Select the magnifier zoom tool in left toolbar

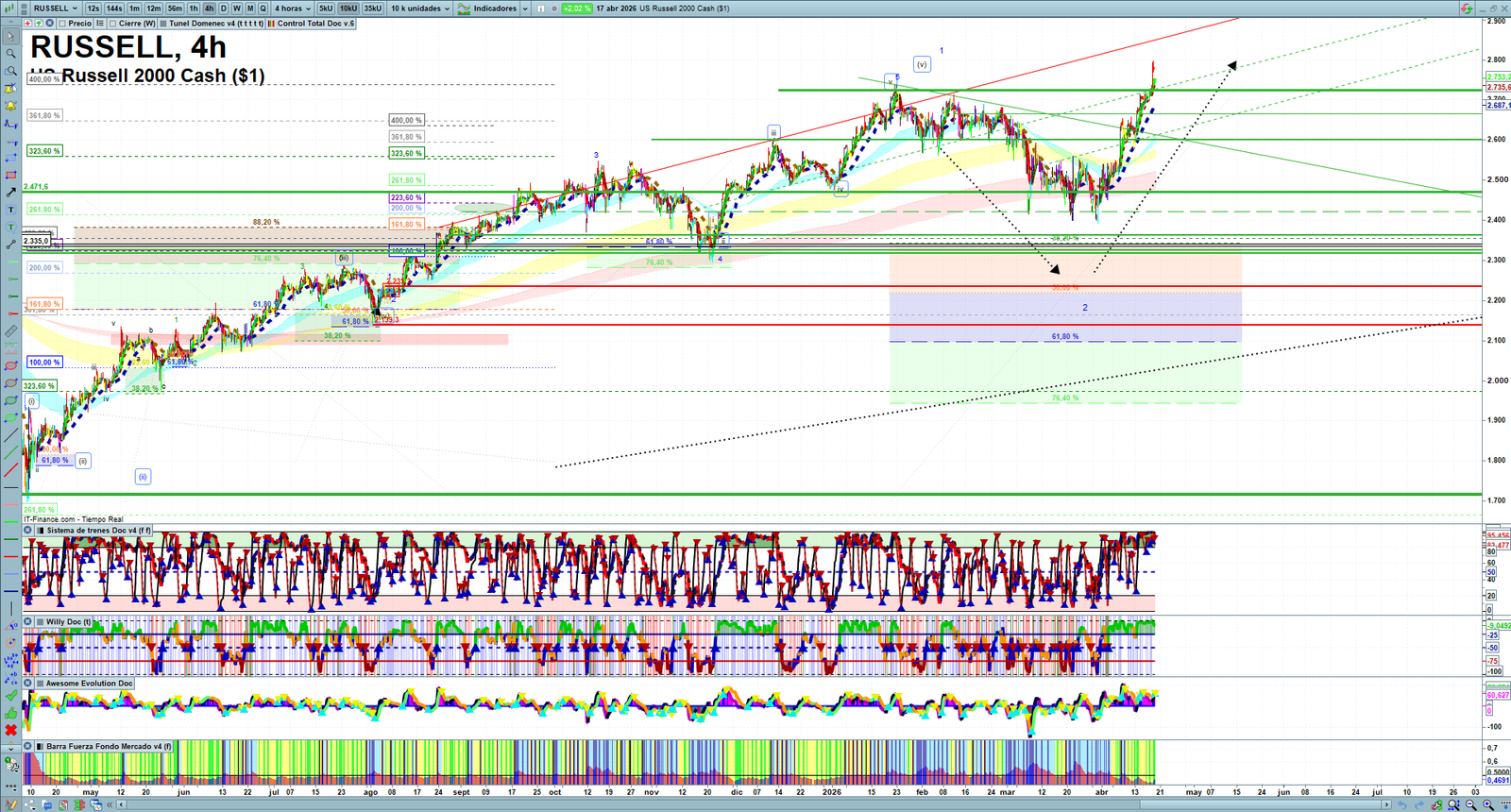[10, 54]
